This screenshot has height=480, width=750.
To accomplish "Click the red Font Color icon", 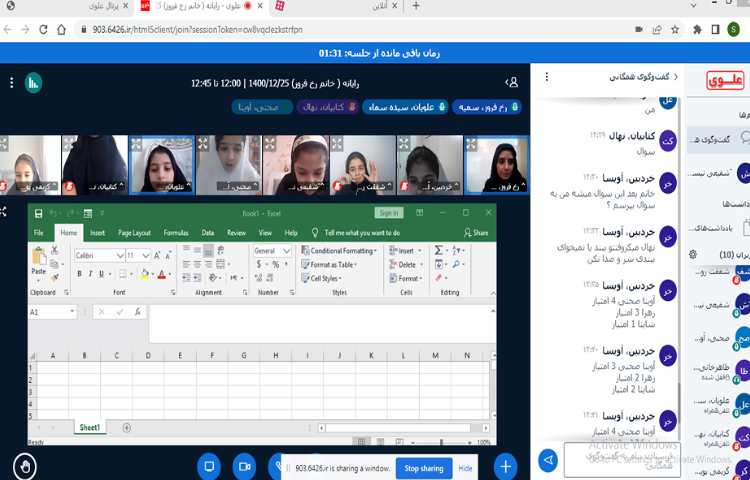I will [162, 274].
